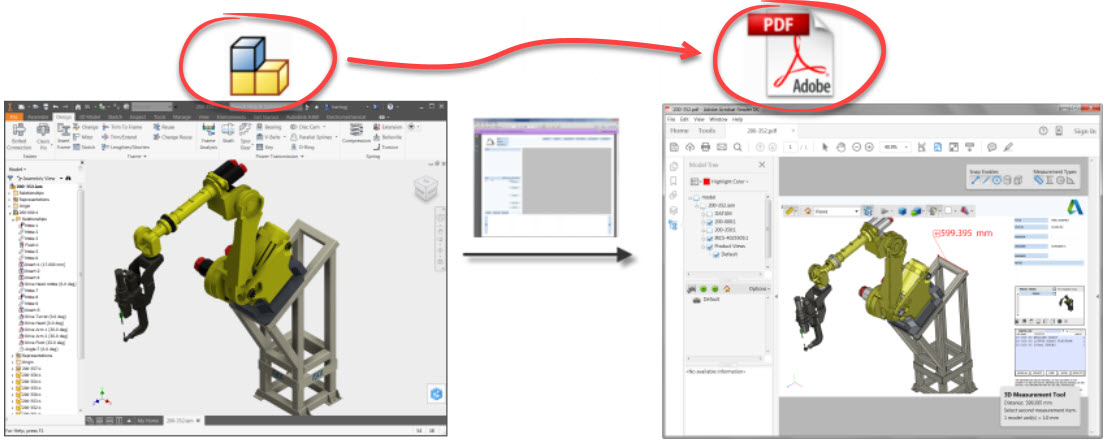
Task: Click the Sign In link in Acrobat
Action: (1083, 130)
